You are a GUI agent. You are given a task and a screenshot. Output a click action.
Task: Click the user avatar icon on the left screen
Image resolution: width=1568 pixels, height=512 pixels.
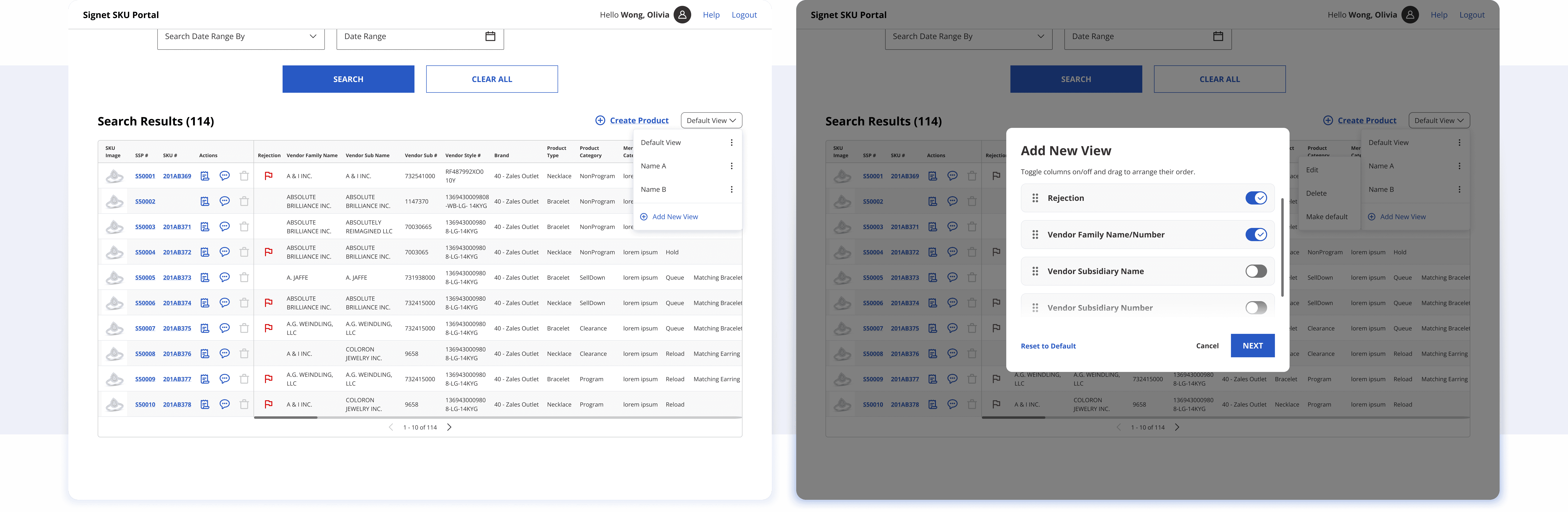click(682, 15)
